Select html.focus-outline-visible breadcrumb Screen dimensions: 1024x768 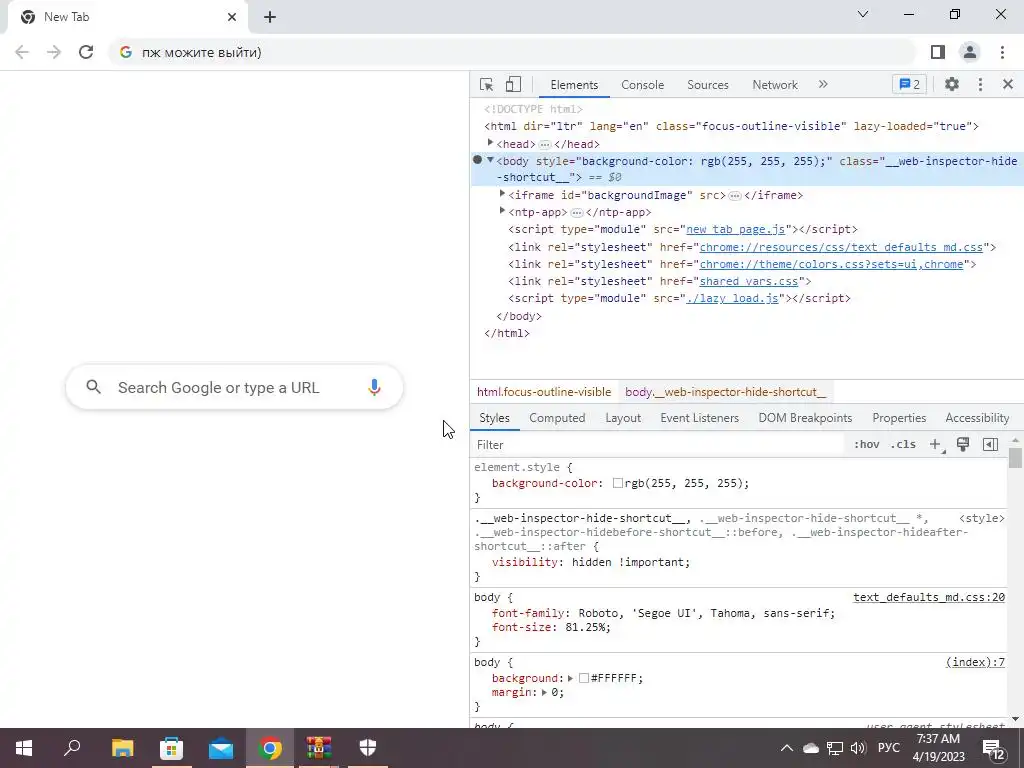tap(544, 392)
